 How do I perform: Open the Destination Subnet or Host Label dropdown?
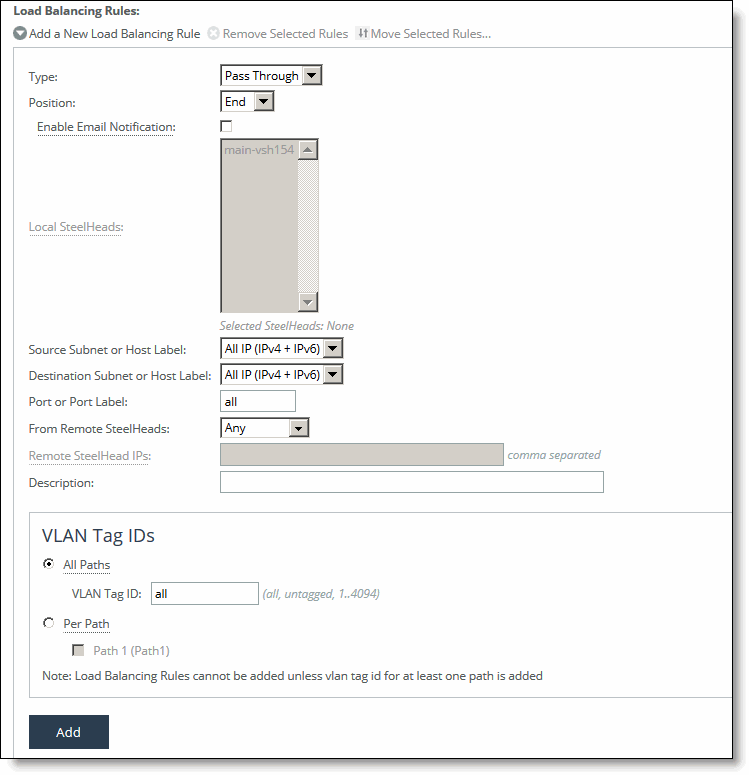281,375
